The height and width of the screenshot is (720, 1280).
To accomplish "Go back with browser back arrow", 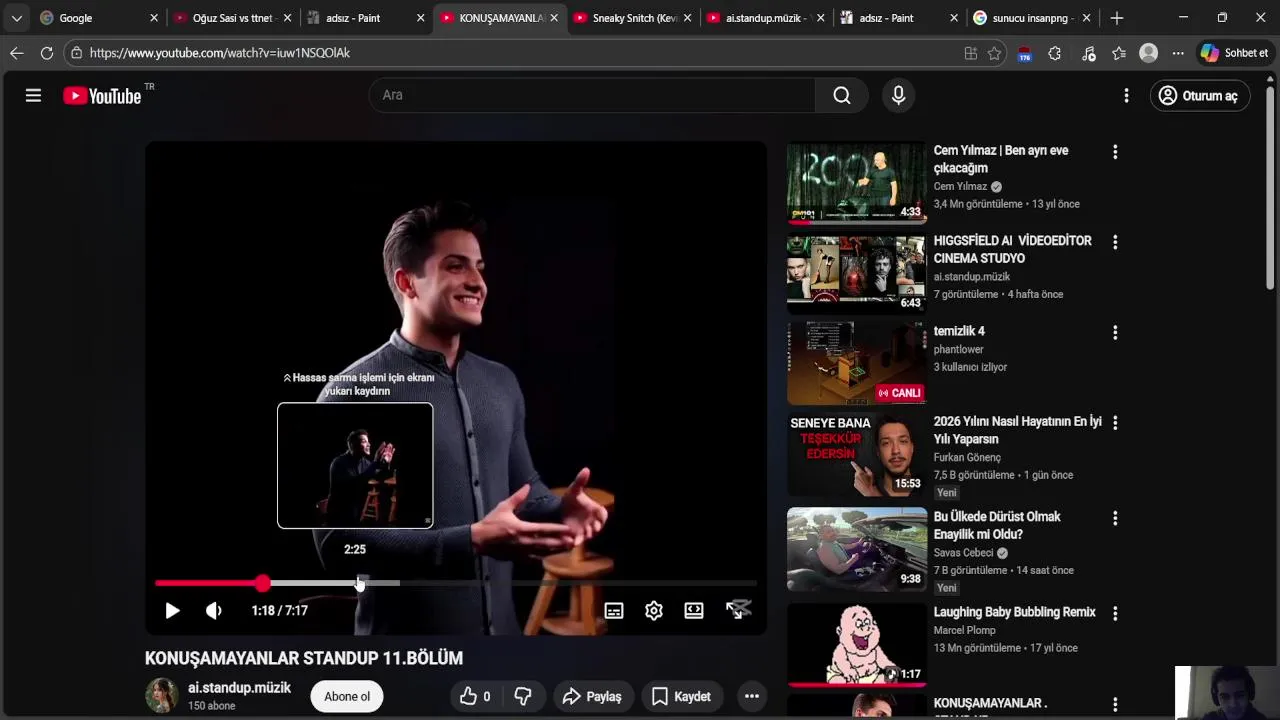I will 16,53.
